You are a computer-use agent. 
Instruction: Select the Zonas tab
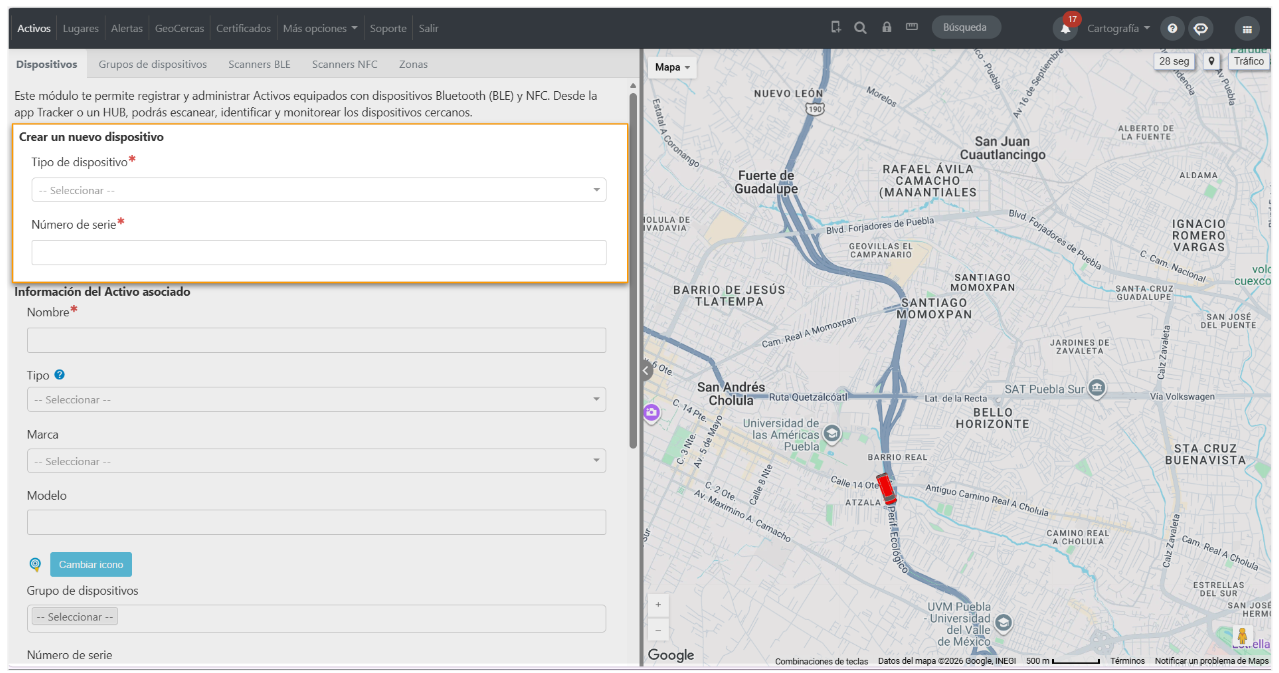pos(413,64)
